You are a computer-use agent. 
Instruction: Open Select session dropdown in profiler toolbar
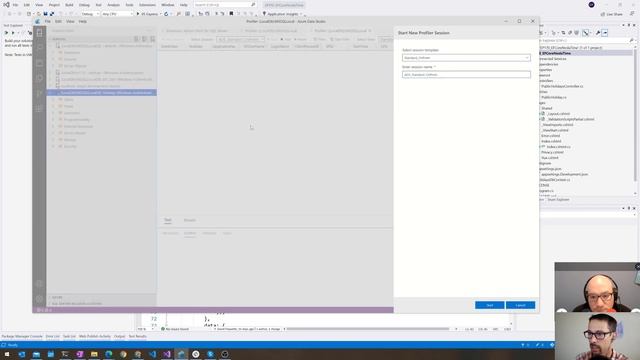click(x=240, y=39)
